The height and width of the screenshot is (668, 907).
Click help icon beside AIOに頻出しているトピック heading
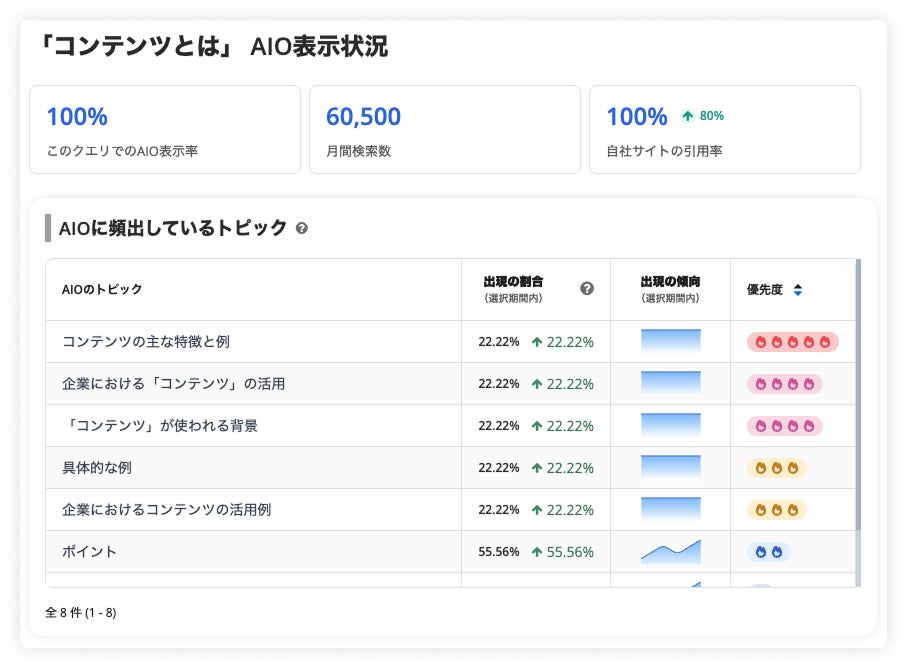pos(302,228)
